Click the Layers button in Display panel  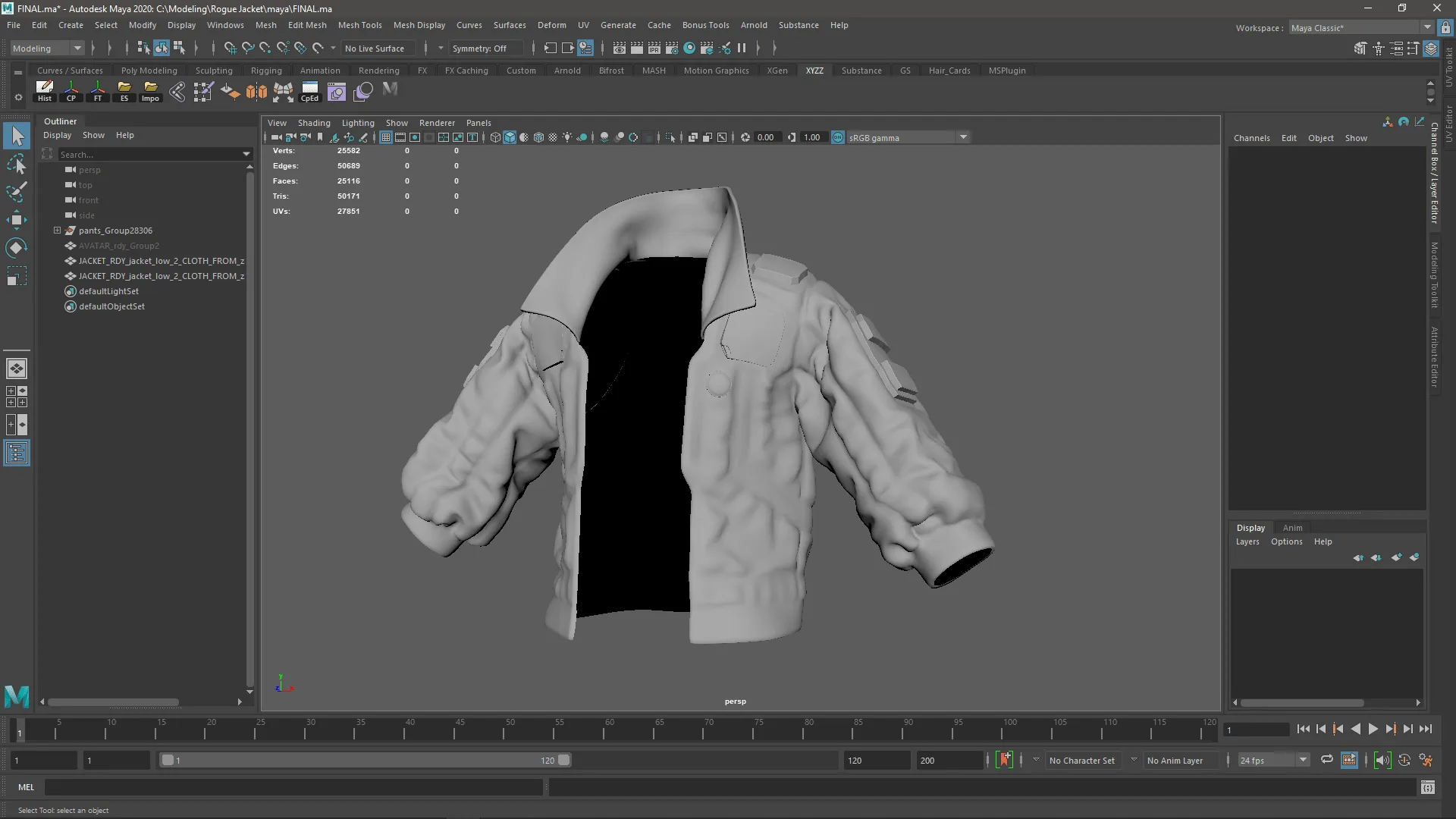point(1247,541)
